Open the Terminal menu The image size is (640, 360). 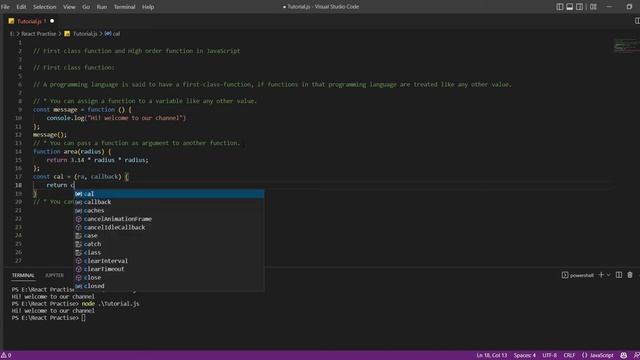click(x=124, y=7)
